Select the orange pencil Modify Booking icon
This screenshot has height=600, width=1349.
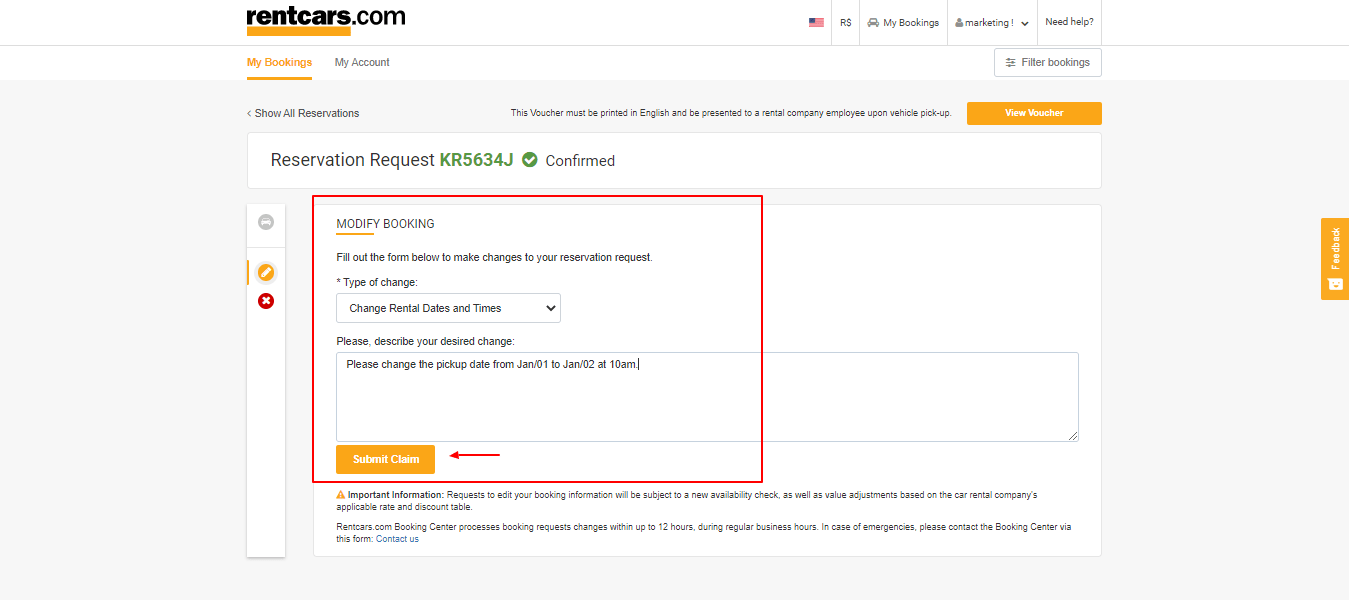click(x=265, y=271)
